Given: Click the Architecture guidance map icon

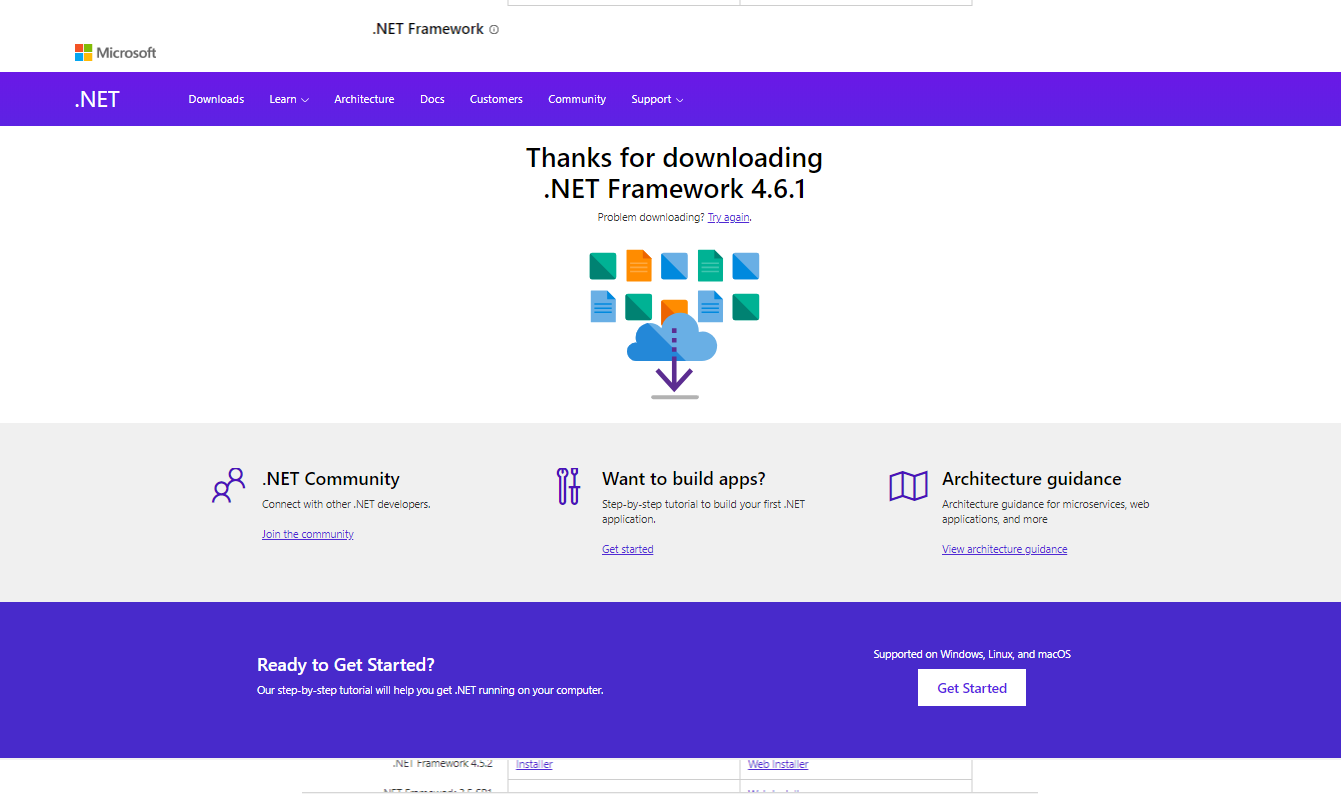Looking at the screenshot, I should (909, 486).
